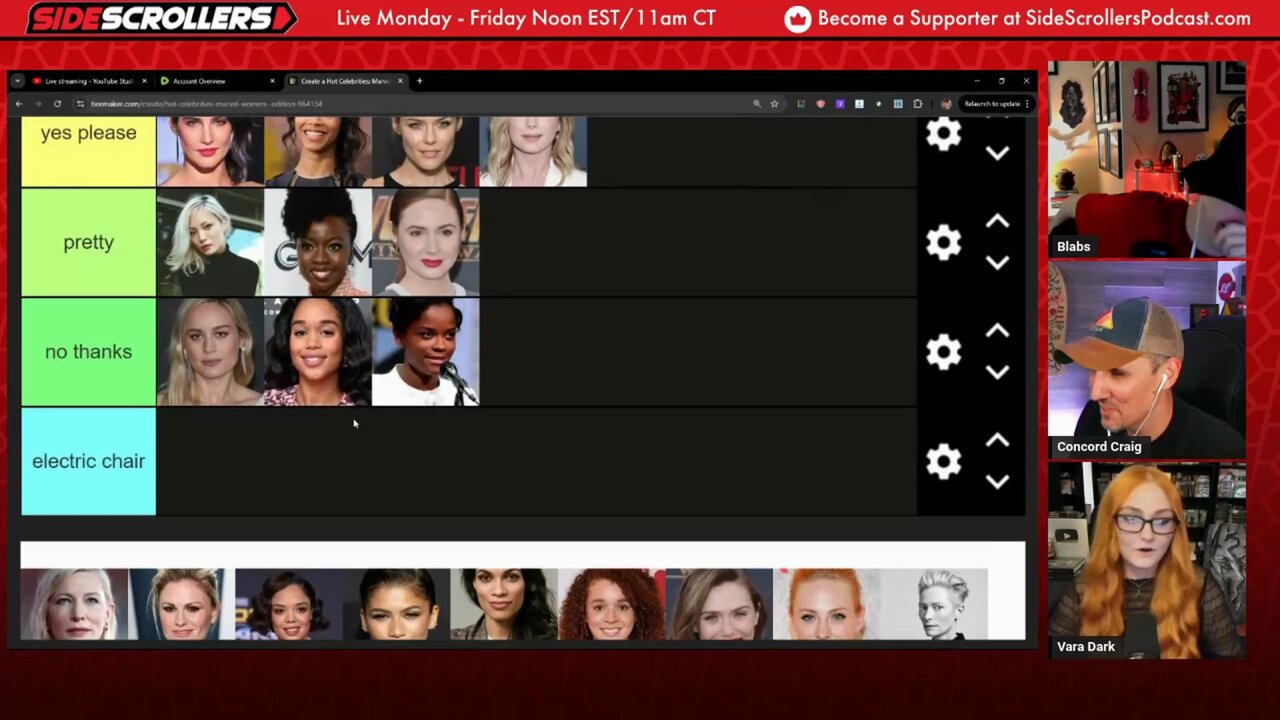Image resolution: width=1280 pixels, height=720 pixels.
Task: Select woman in white shirt in no thanks tier
Action: (426, 352)
